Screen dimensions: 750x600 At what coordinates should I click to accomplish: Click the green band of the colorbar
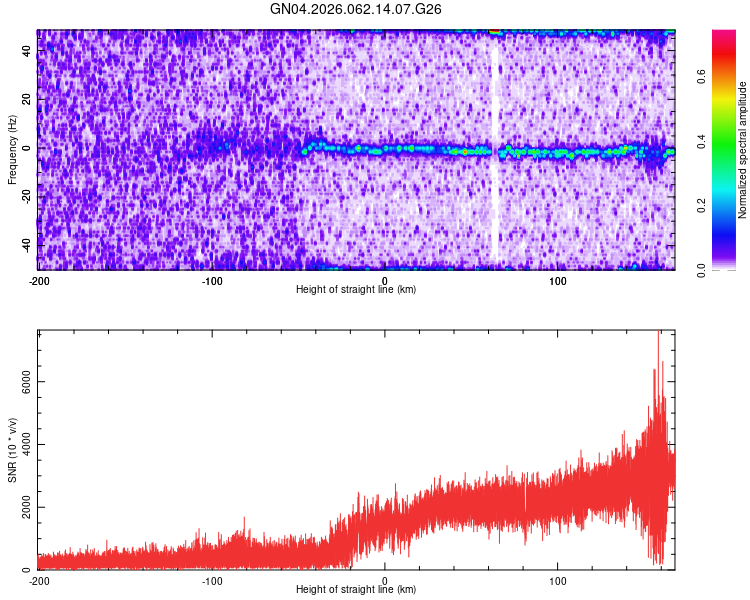coord(724,144)
